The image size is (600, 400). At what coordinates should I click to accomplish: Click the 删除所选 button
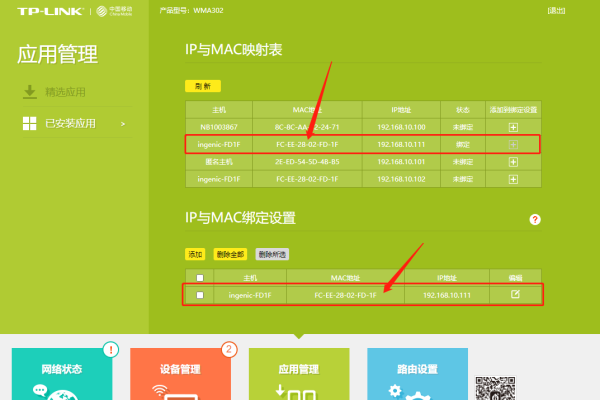click(272, 254)
